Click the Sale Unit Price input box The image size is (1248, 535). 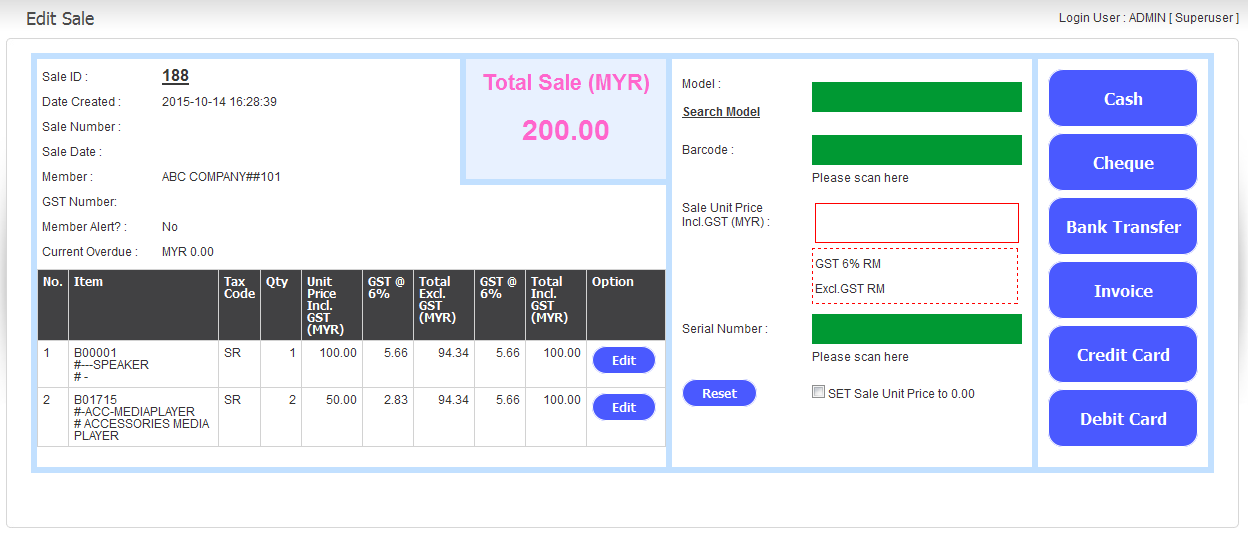(x=916, y=223)
